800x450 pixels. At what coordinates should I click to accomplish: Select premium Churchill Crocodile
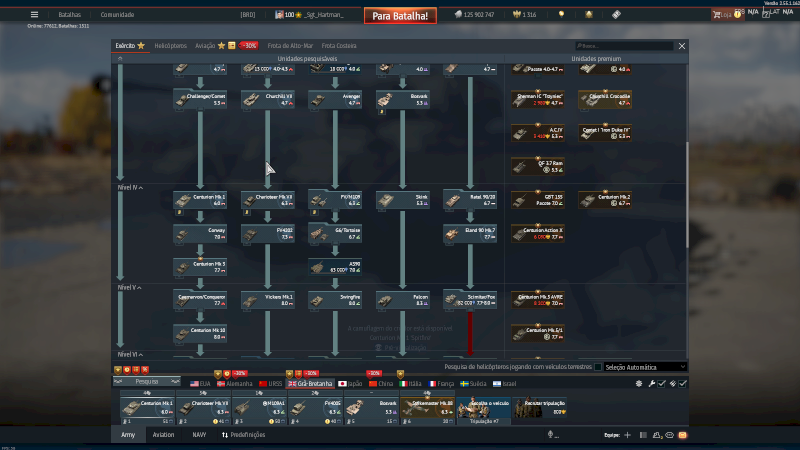click(x=605, y=99)
